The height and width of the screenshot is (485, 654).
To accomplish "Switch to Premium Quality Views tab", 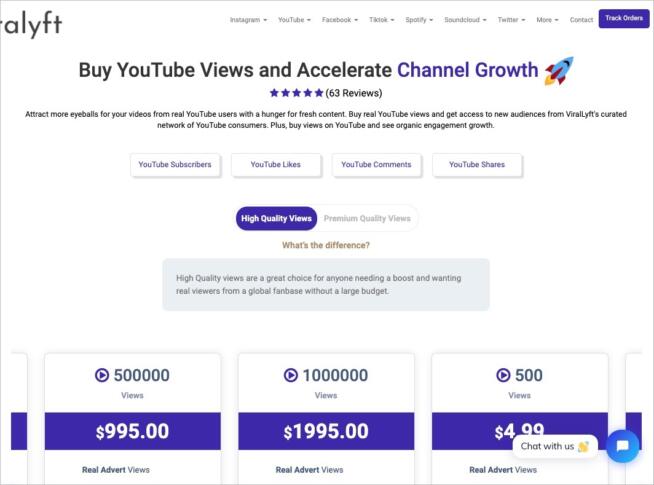I will point(367,219).
